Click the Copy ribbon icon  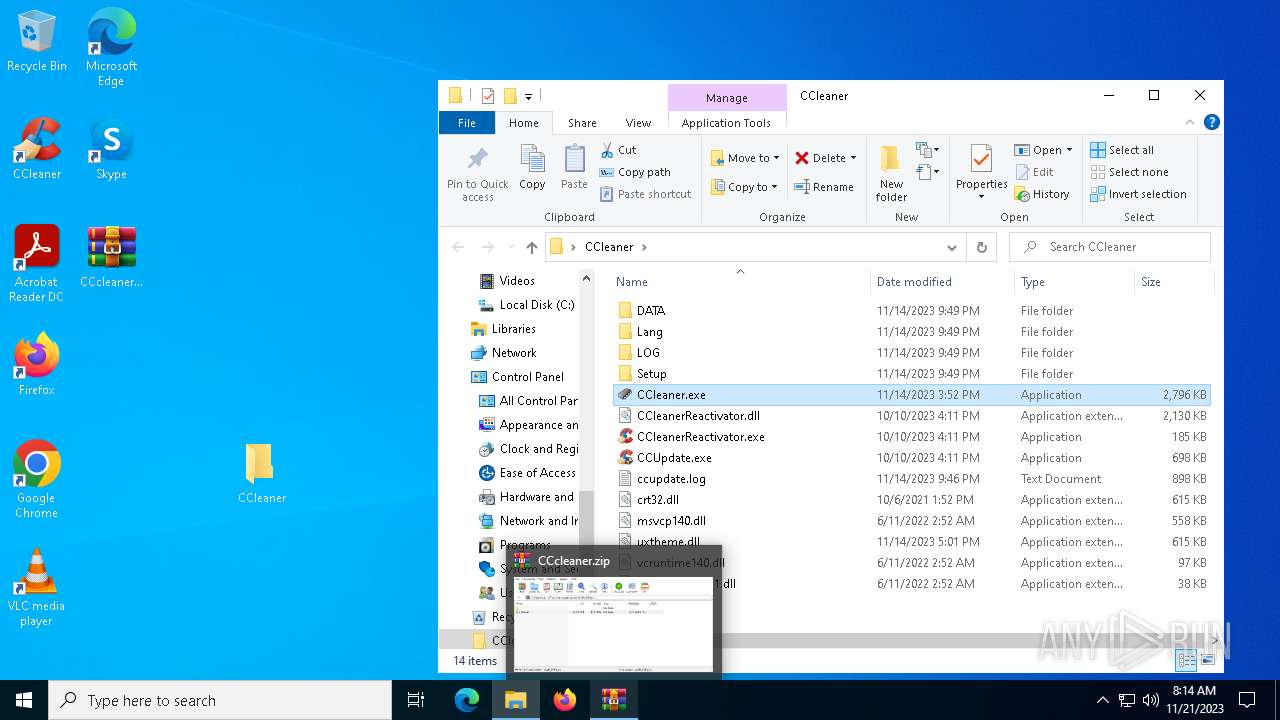[x=532, y=167]
